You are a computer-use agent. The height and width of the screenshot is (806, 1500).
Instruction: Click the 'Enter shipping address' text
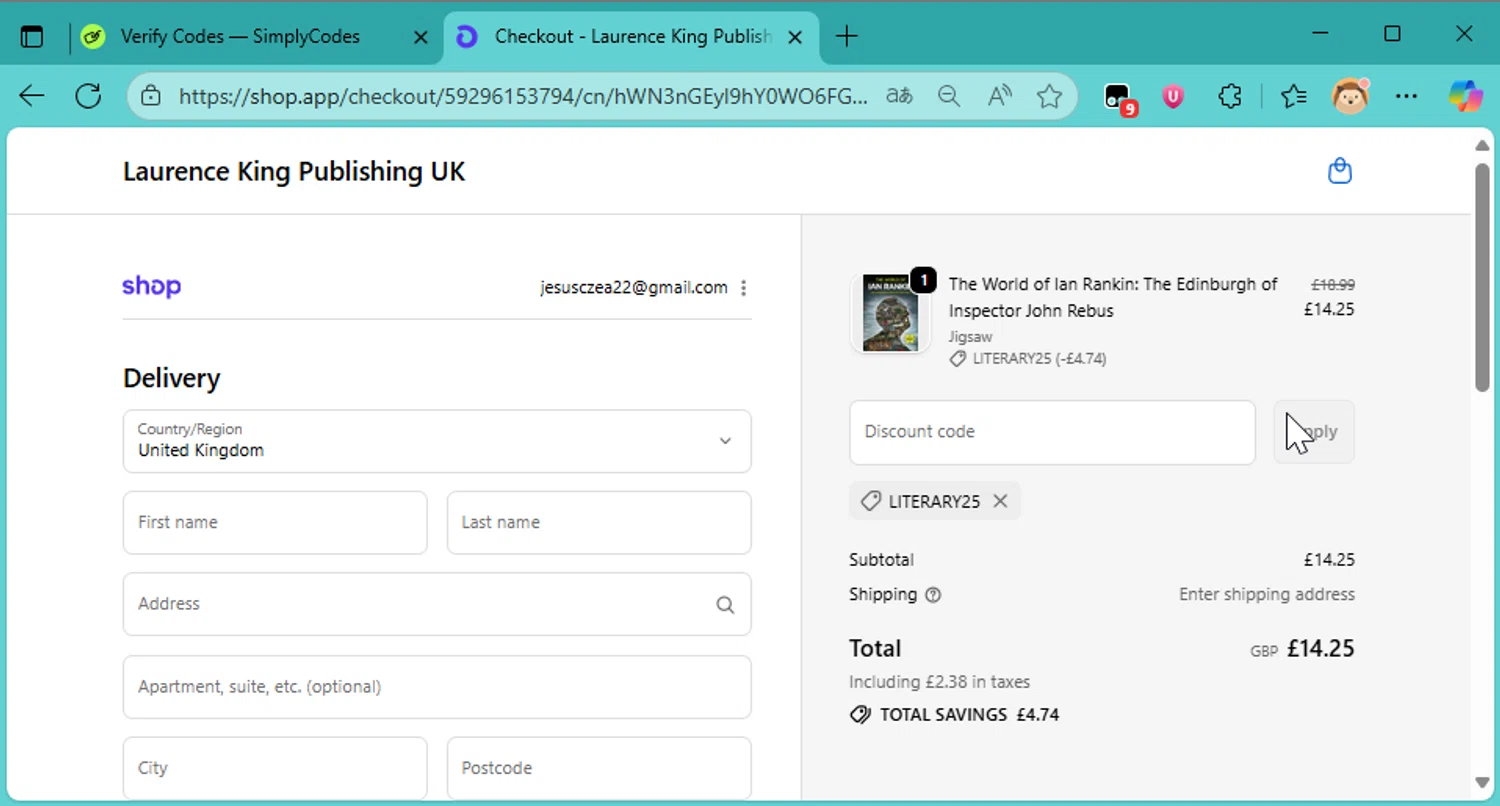click(x=1267, y=594)
